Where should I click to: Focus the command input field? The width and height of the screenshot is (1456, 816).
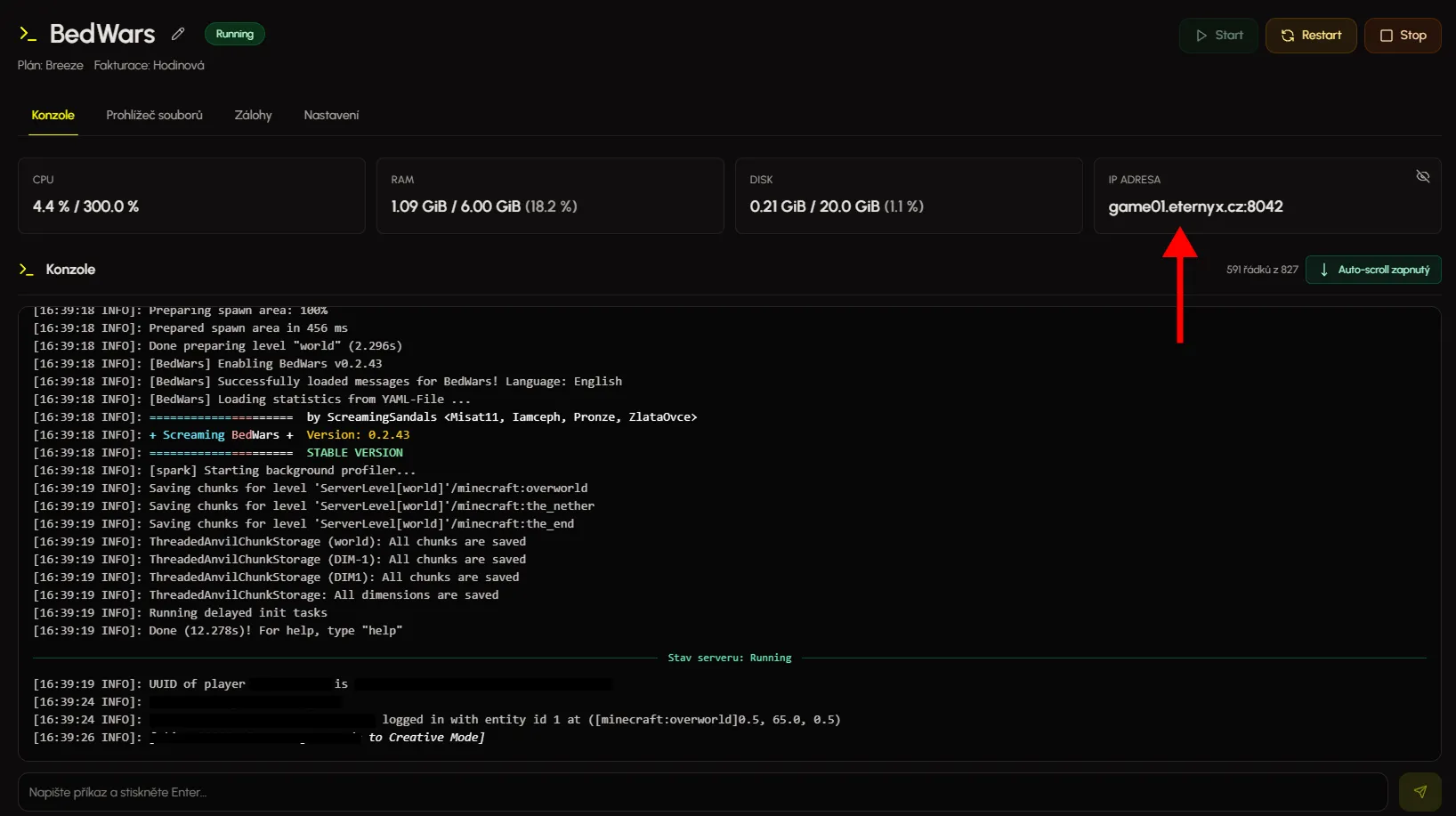coord(703,792)
